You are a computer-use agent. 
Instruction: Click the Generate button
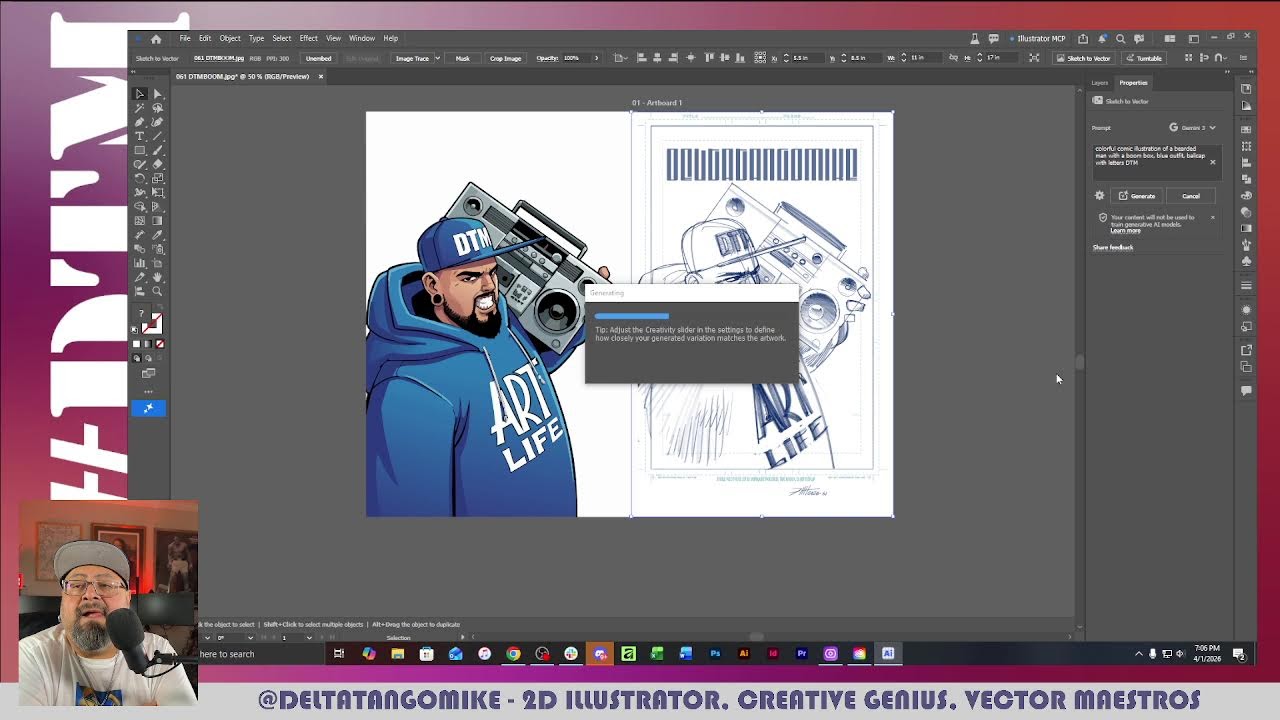(1137, 196)
